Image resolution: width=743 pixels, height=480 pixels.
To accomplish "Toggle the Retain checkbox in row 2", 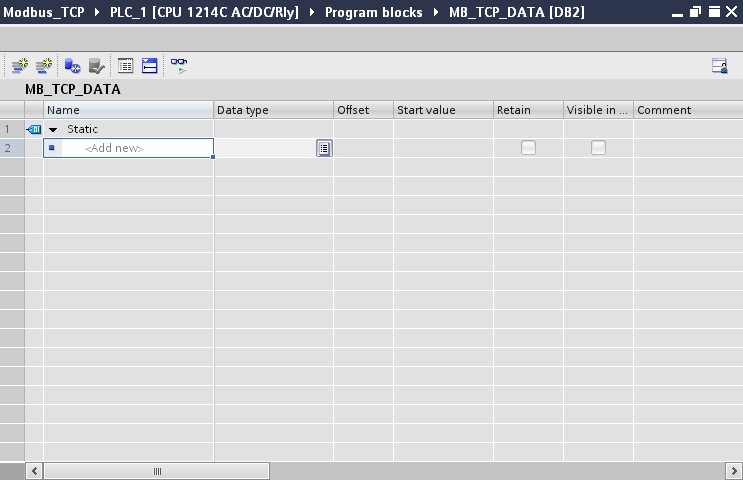I will click(x=528, y=148).
